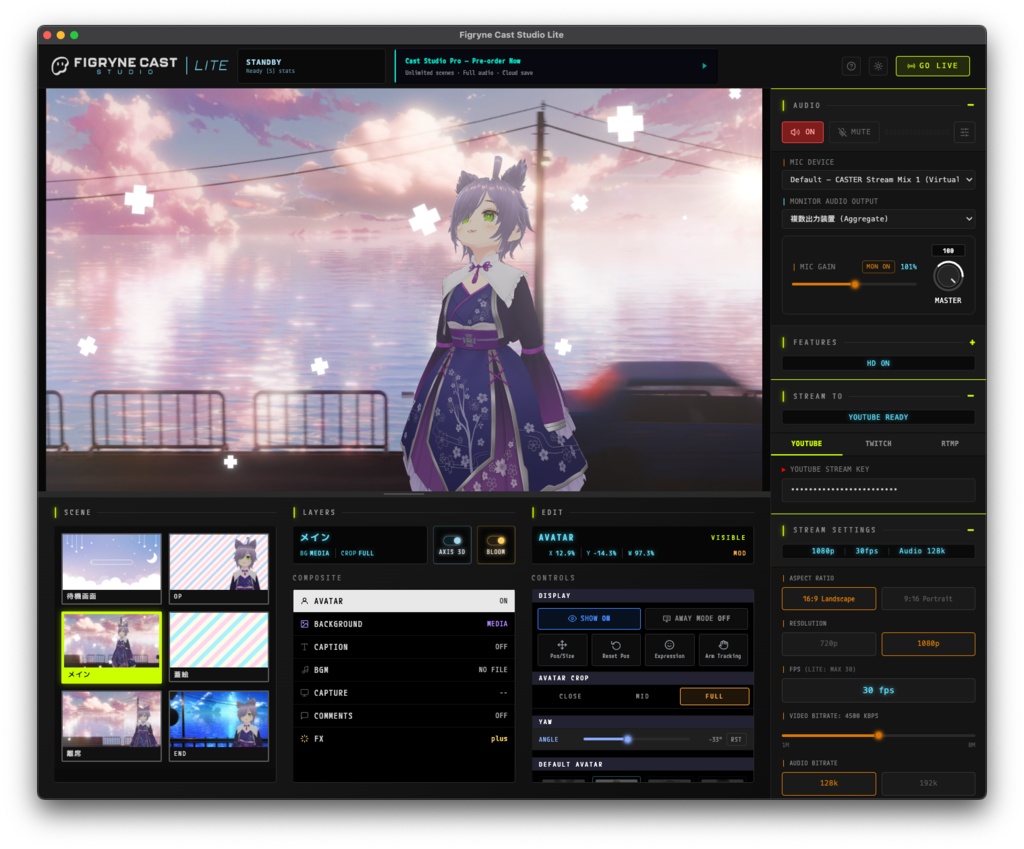Screen dimensions: 1024x849
Task: Click the YouTube Stream Key field
Action: click(x=878, y=490)
